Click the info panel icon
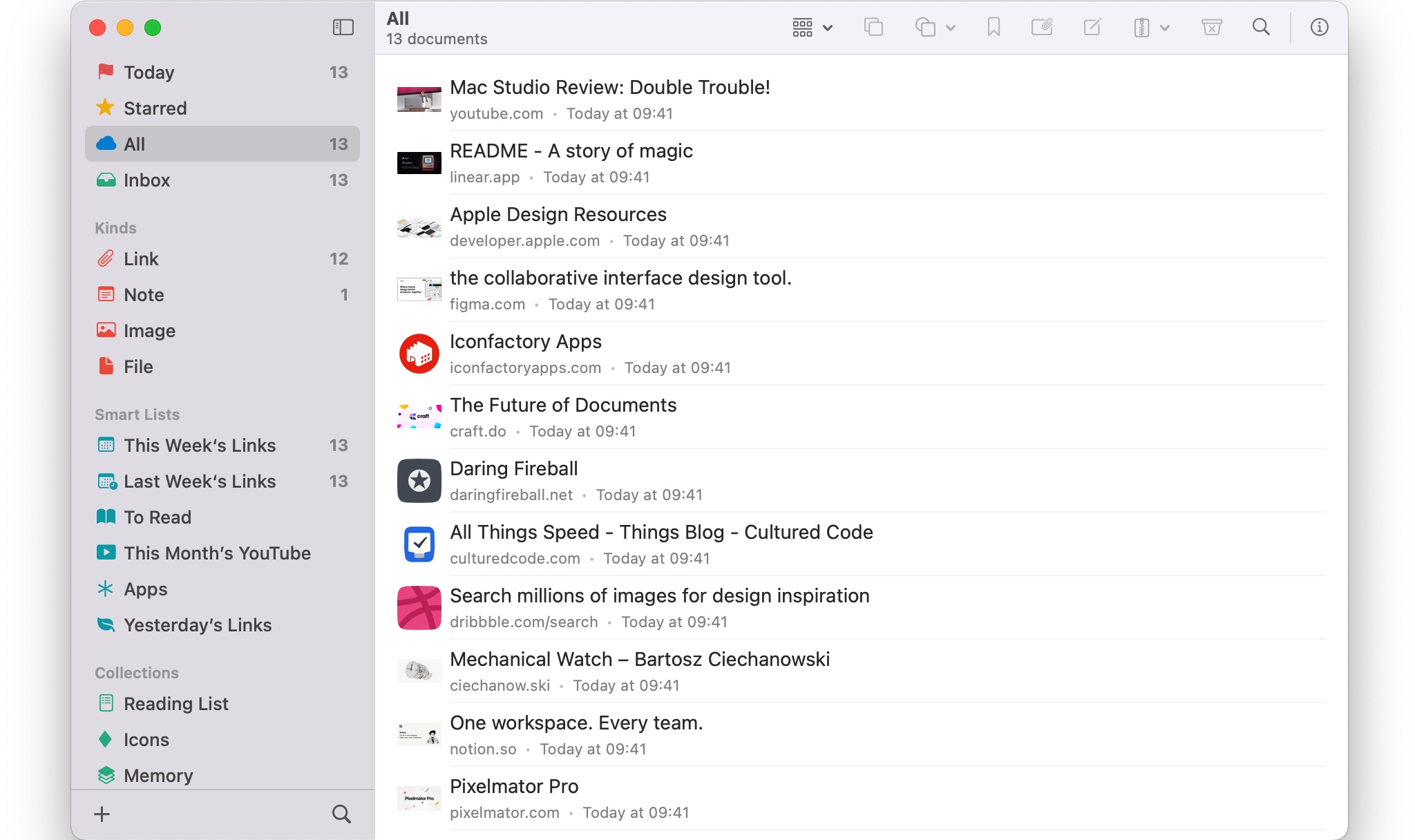1415x840 pixels. tap(1321, 27)
